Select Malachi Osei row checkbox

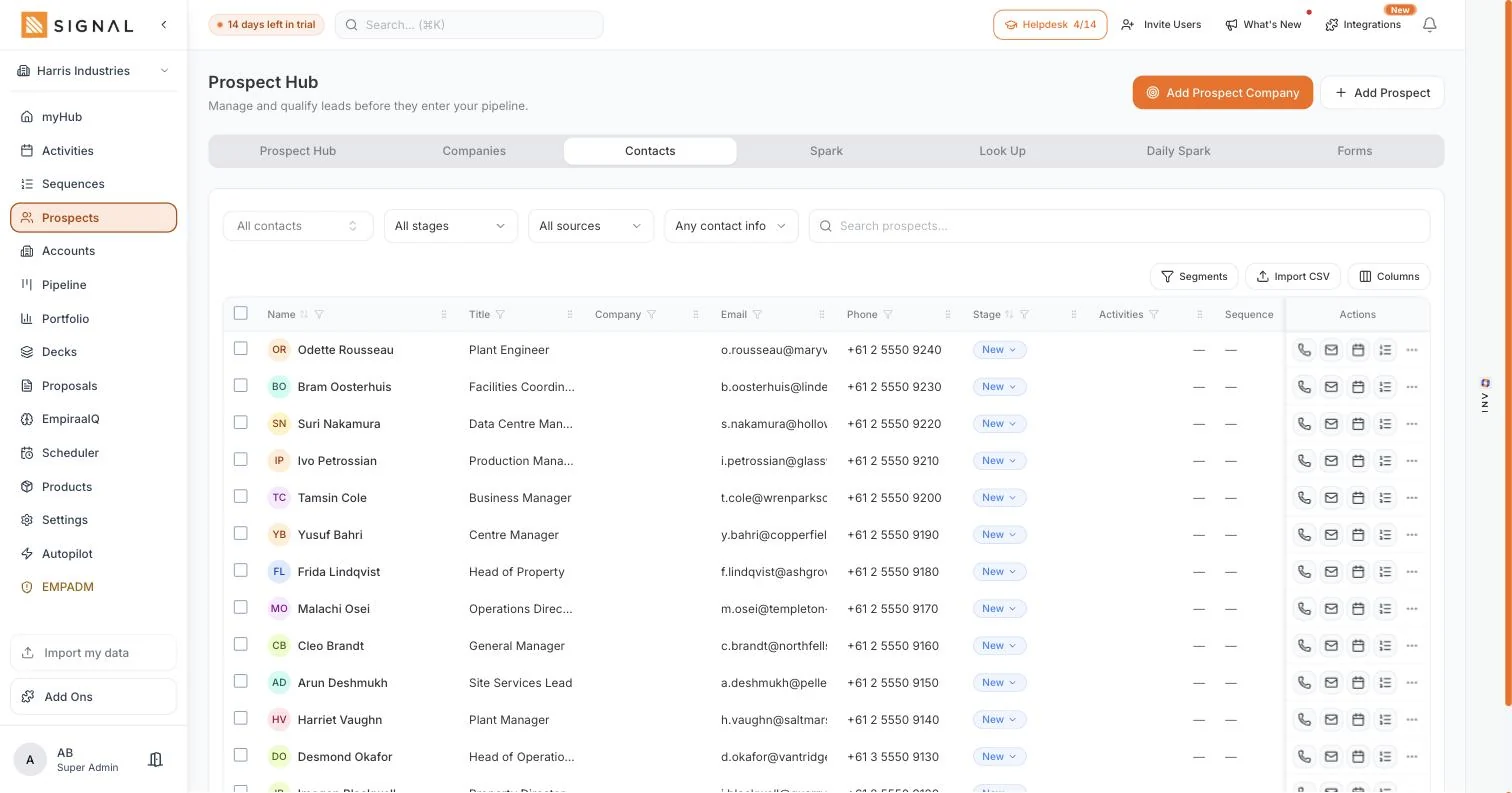pyautogui.click(x=240, y=608)
